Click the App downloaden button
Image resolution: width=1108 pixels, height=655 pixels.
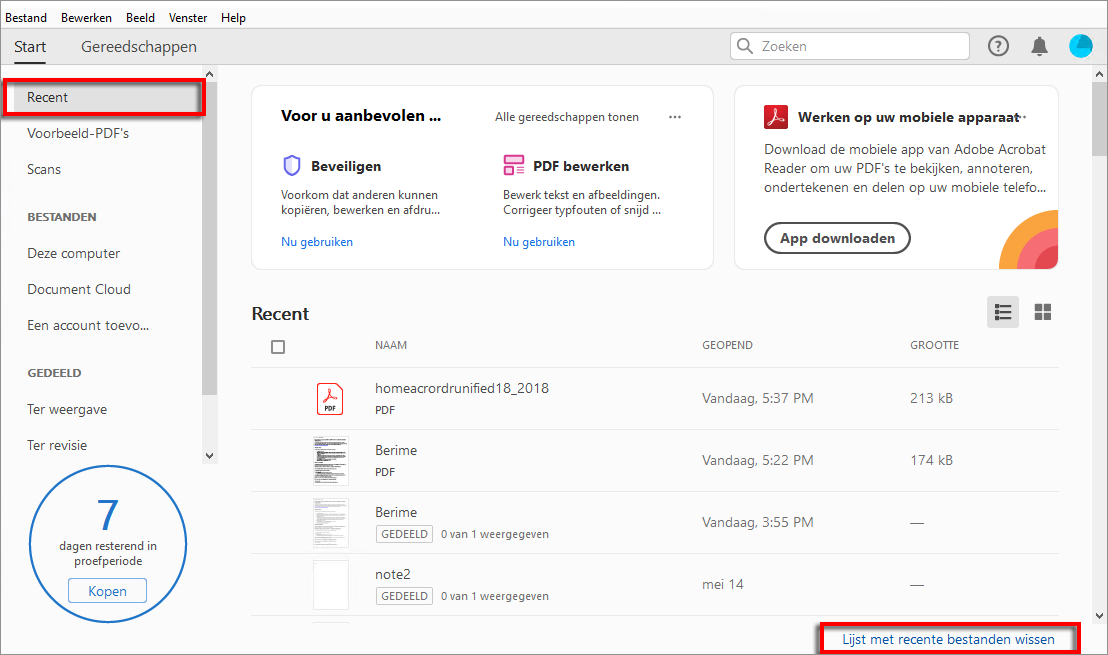point(837,239)
